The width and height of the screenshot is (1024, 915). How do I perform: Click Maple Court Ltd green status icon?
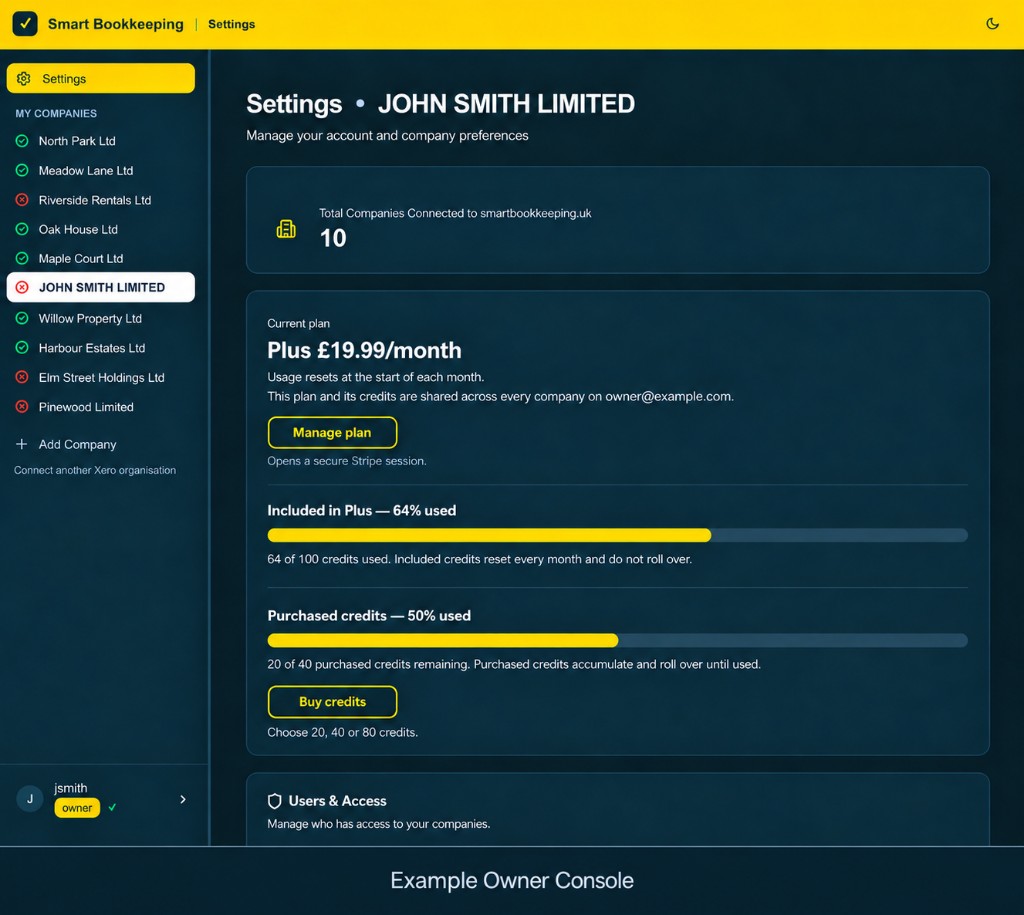[x=22, y=259]
